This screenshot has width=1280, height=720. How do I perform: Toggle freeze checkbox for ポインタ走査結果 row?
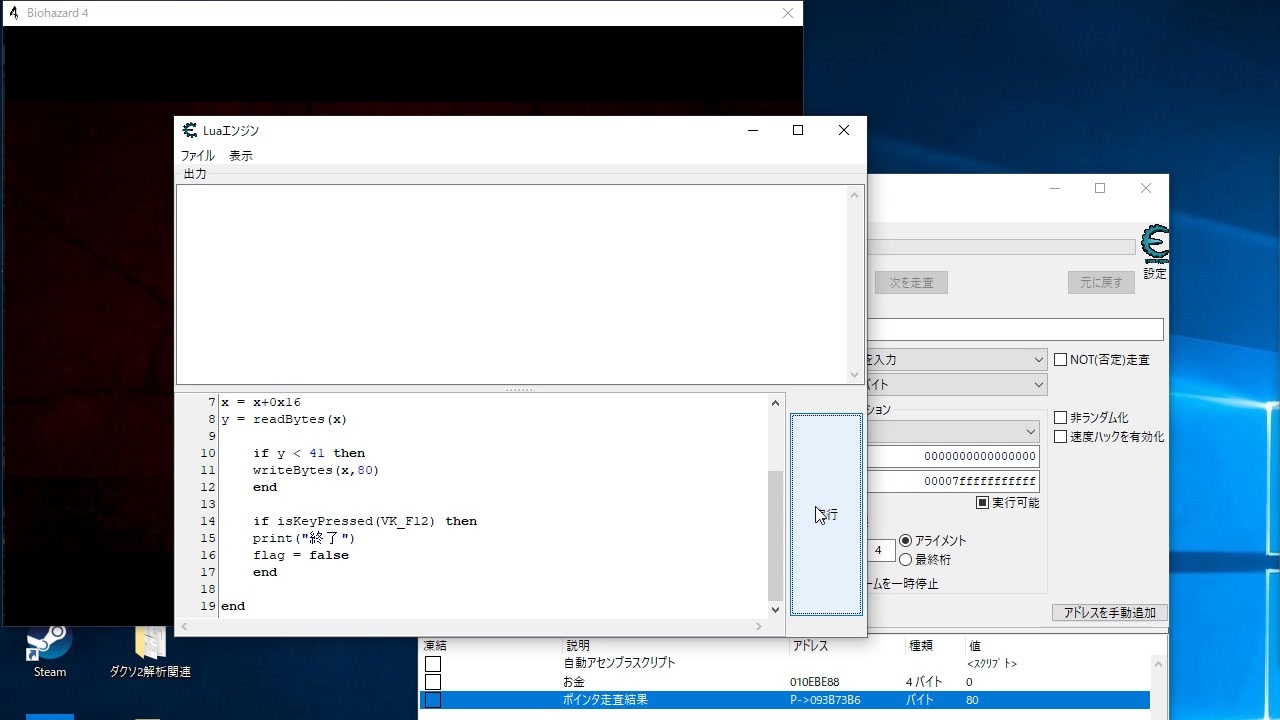(433, 700)
